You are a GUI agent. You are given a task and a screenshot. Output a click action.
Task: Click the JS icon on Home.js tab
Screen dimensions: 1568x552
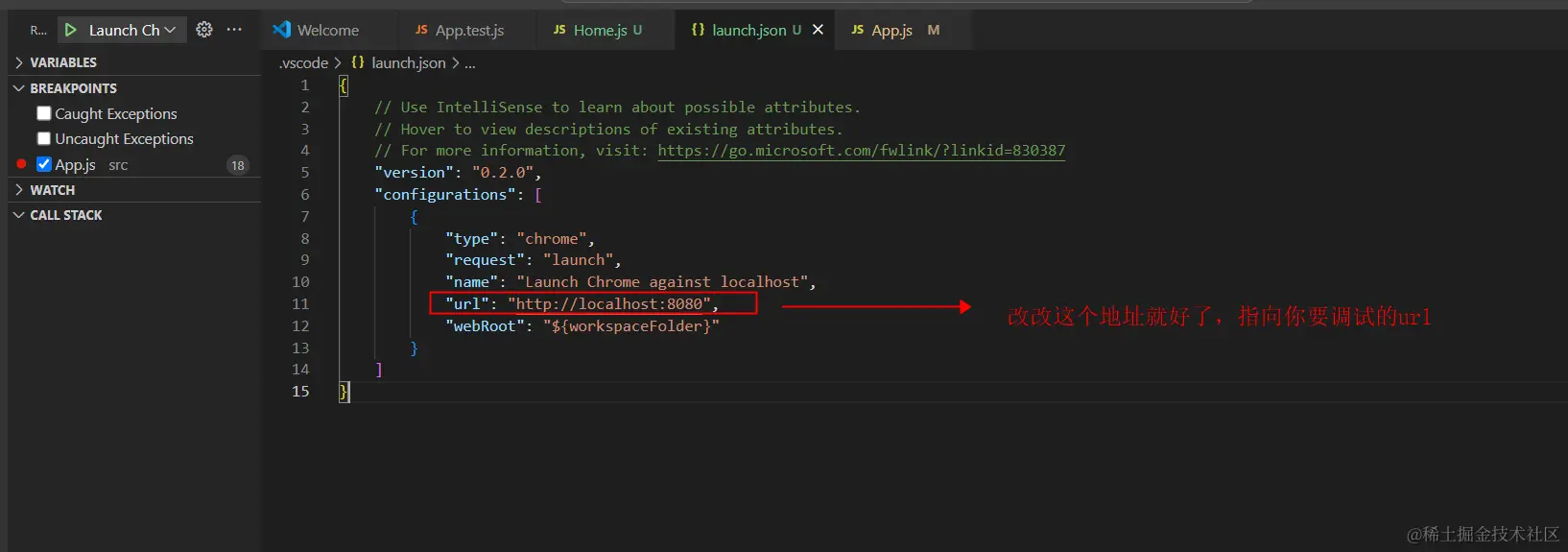[x=559, y=30]
